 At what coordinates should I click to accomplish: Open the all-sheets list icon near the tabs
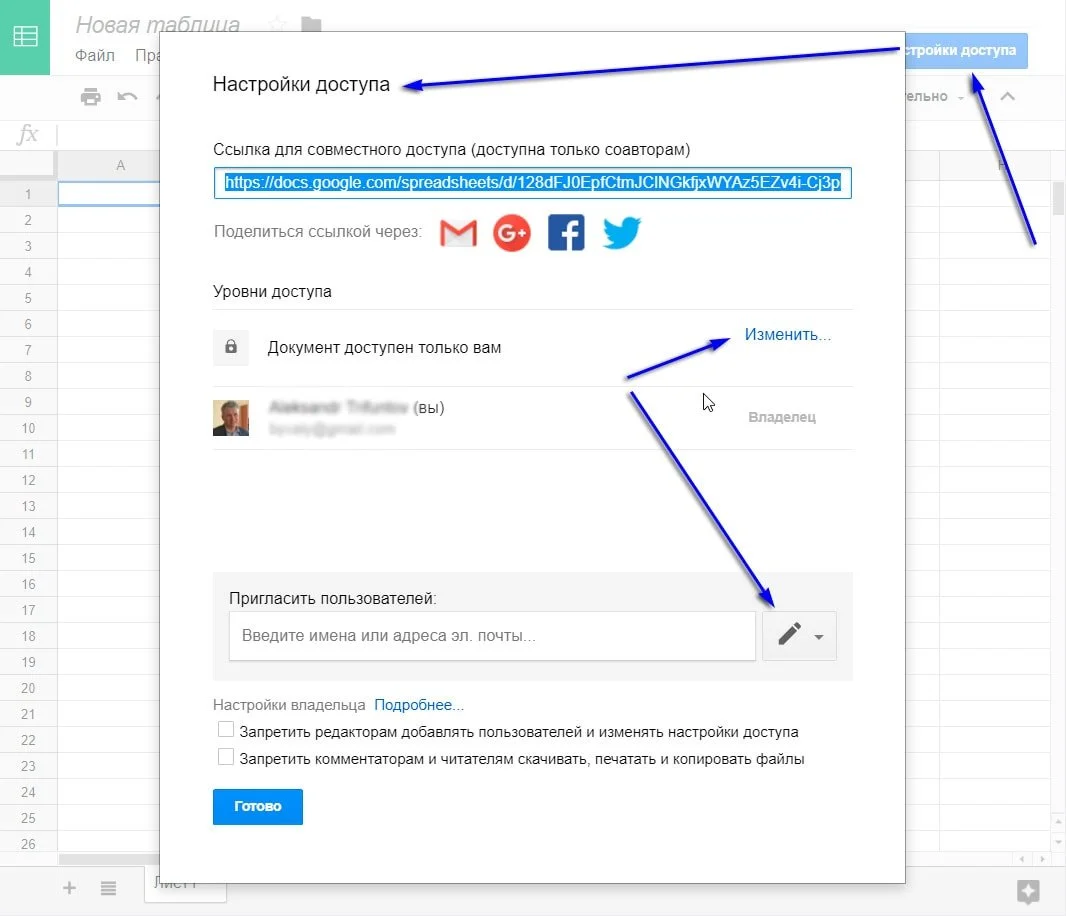(x=109, y=887)
